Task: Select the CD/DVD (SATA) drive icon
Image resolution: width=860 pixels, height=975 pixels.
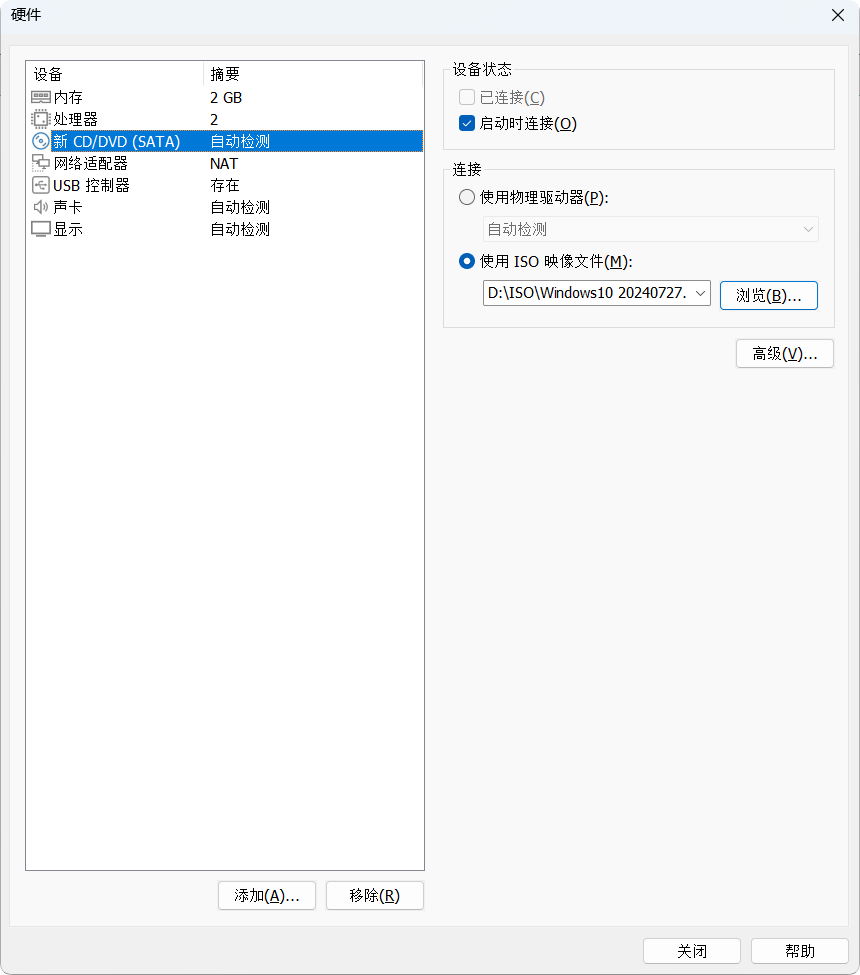Action: 40,141
